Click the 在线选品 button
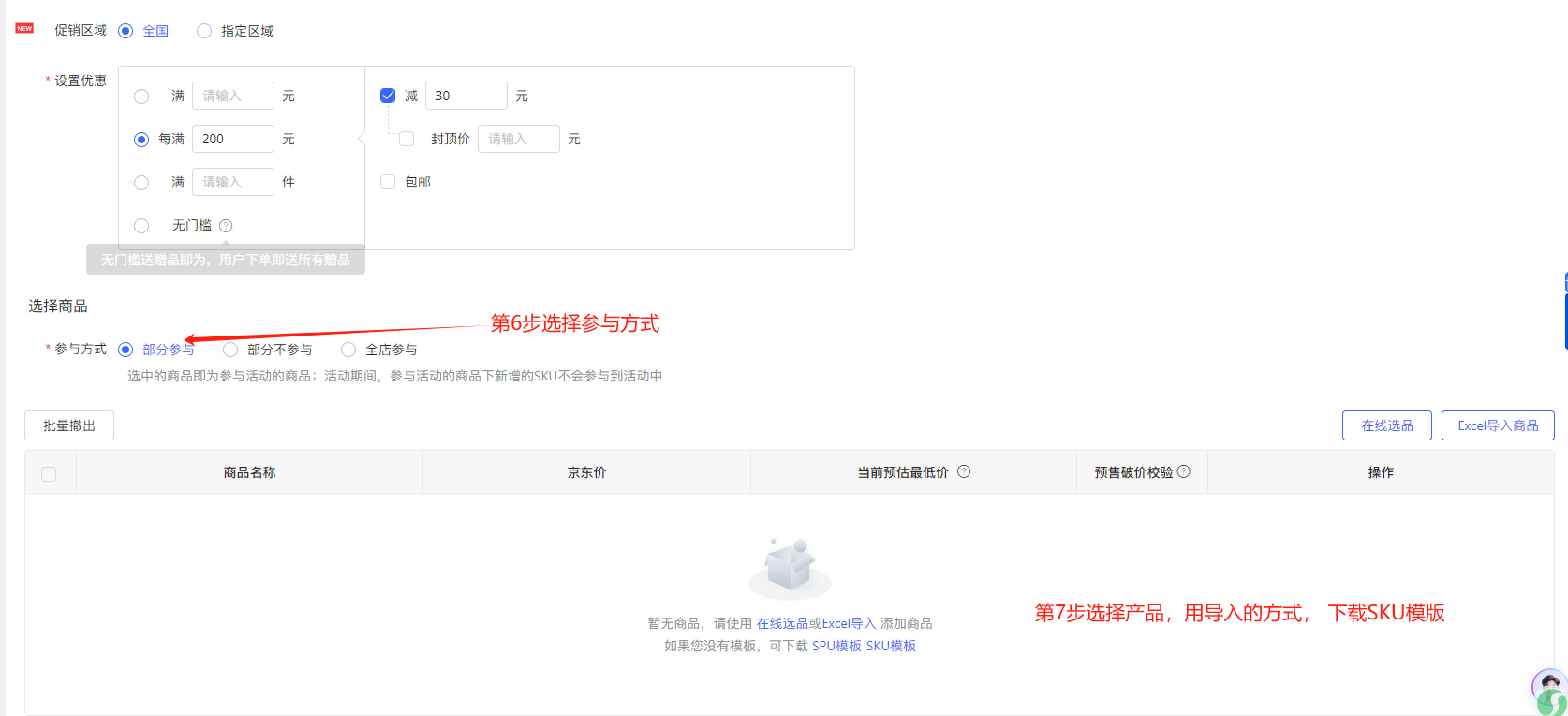1568x716 pixels. pos(1386,425)
